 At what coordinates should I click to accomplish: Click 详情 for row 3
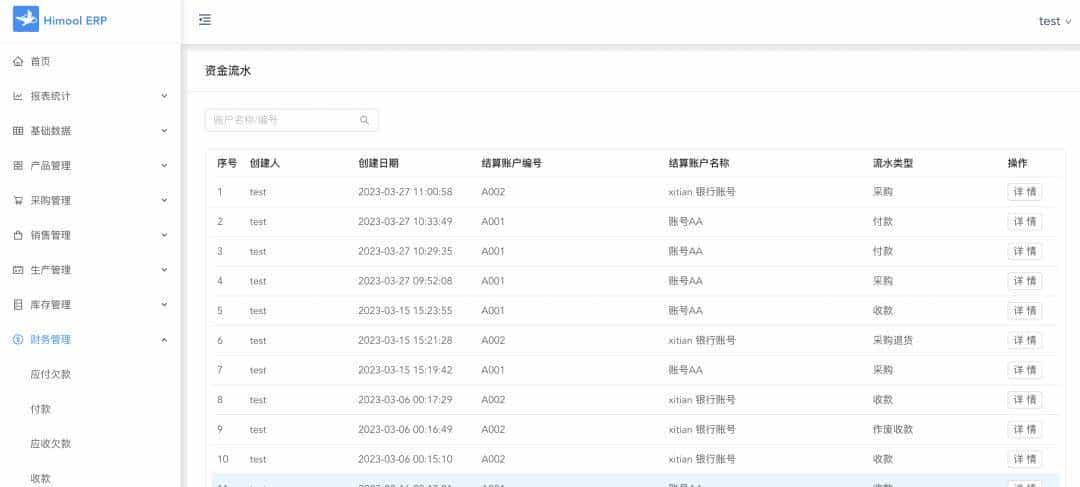[x=1024, y=251]
